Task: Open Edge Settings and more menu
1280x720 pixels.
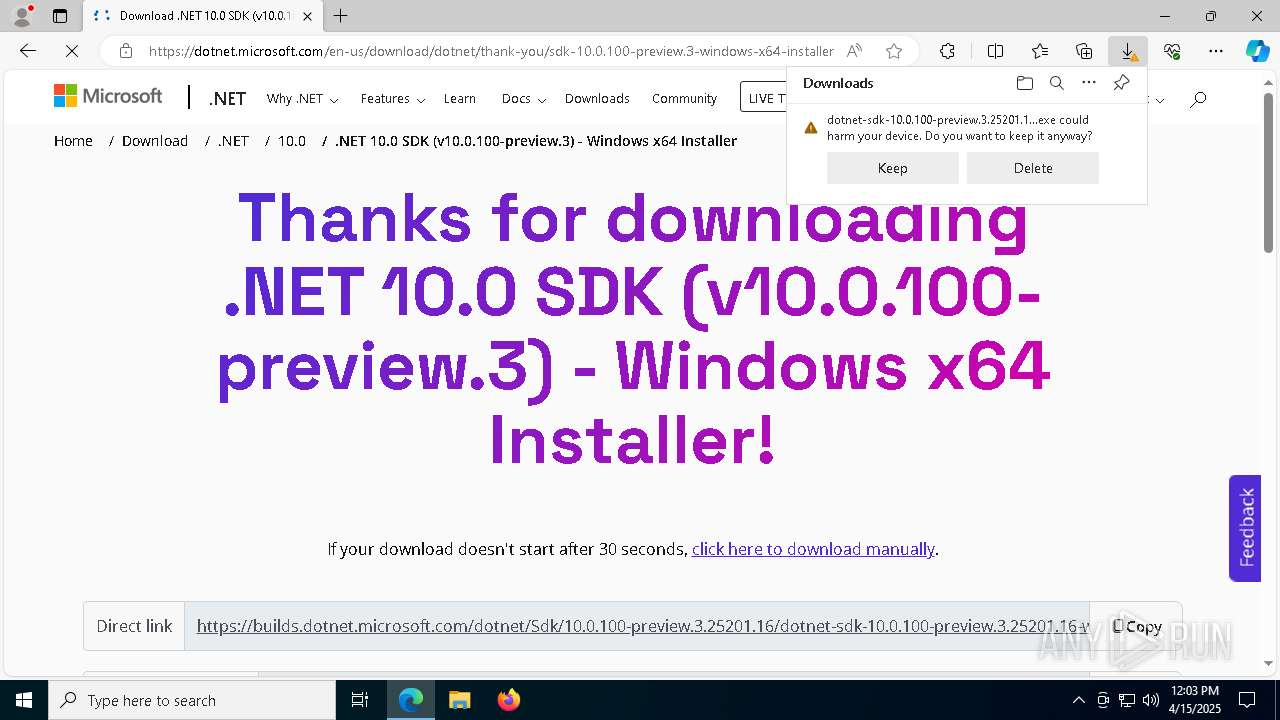Action: [1216, 51]
